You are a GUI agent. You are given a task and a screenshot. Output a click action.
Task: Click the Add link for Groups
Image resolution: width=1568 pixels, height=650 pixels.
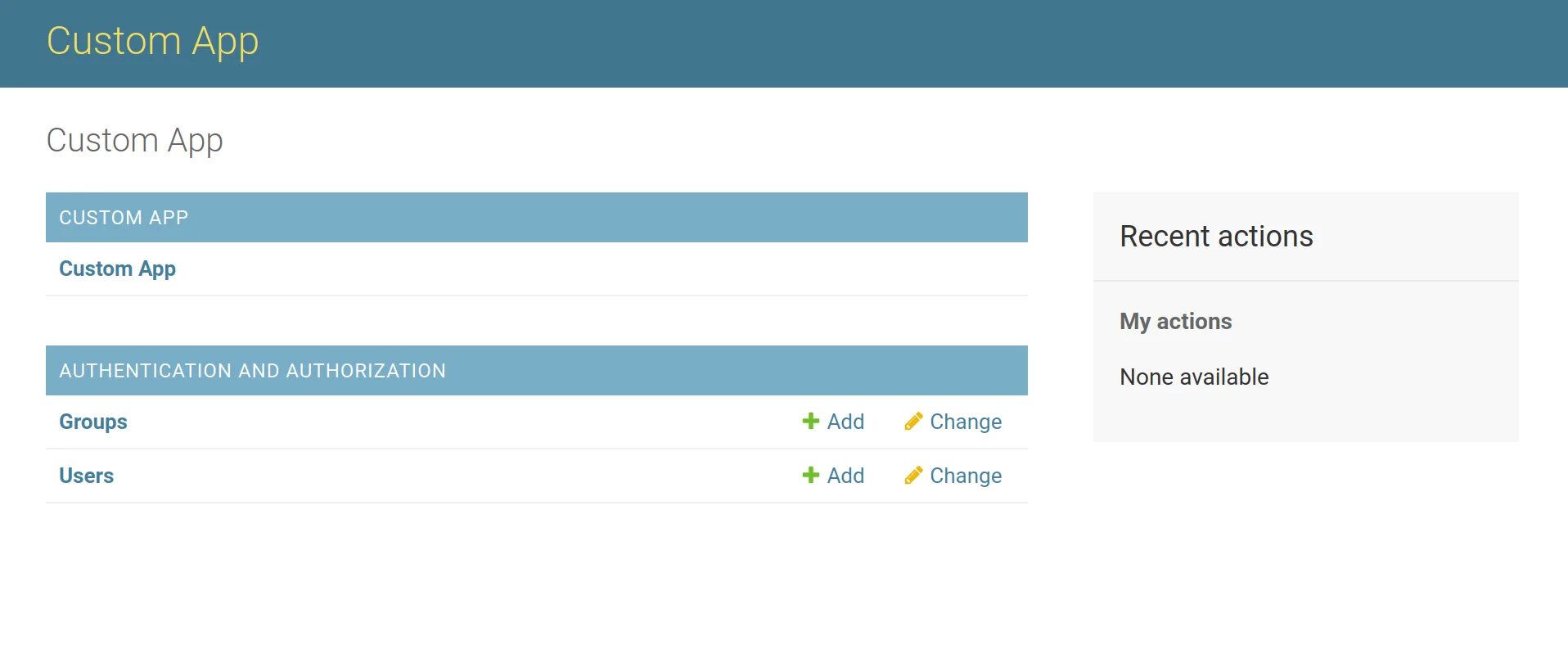pos(845,422)
